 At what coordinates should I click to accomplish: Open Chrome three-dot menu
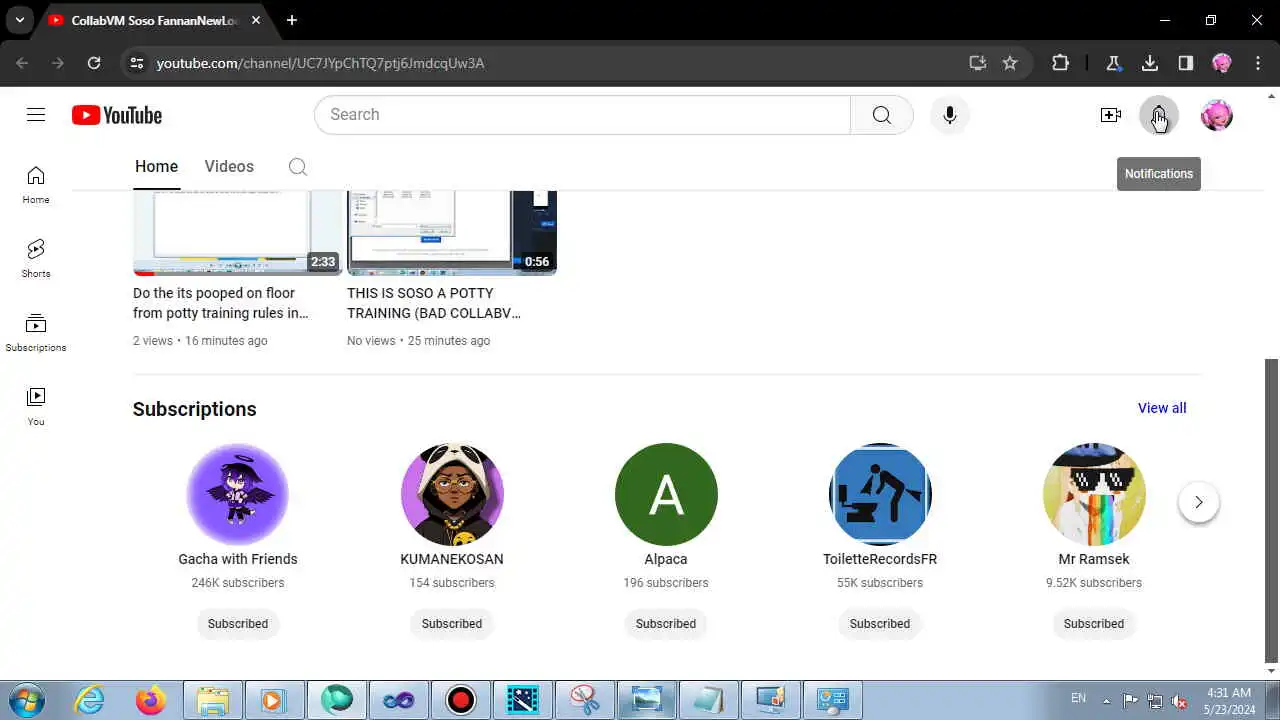(x=1257, y=63)
